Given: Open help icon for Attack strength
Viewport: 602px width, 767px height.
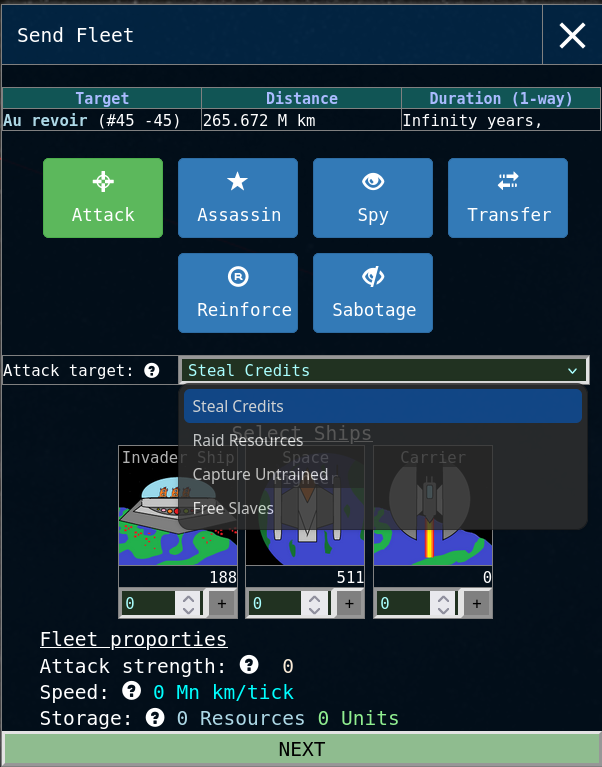Looking at the screenshot, I should coord(249,664).
